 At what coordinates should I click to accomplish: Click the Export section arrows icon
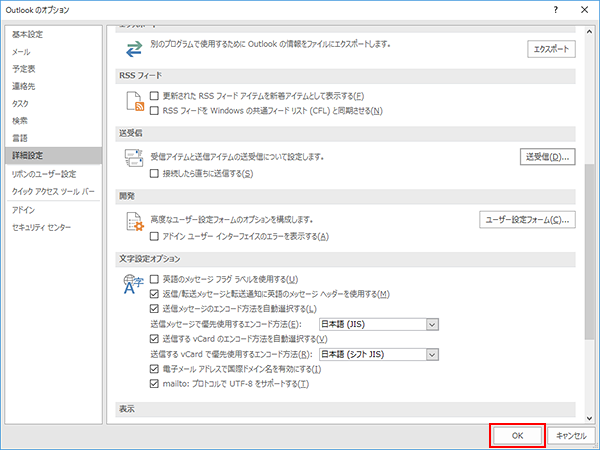[x=132, y=49]
